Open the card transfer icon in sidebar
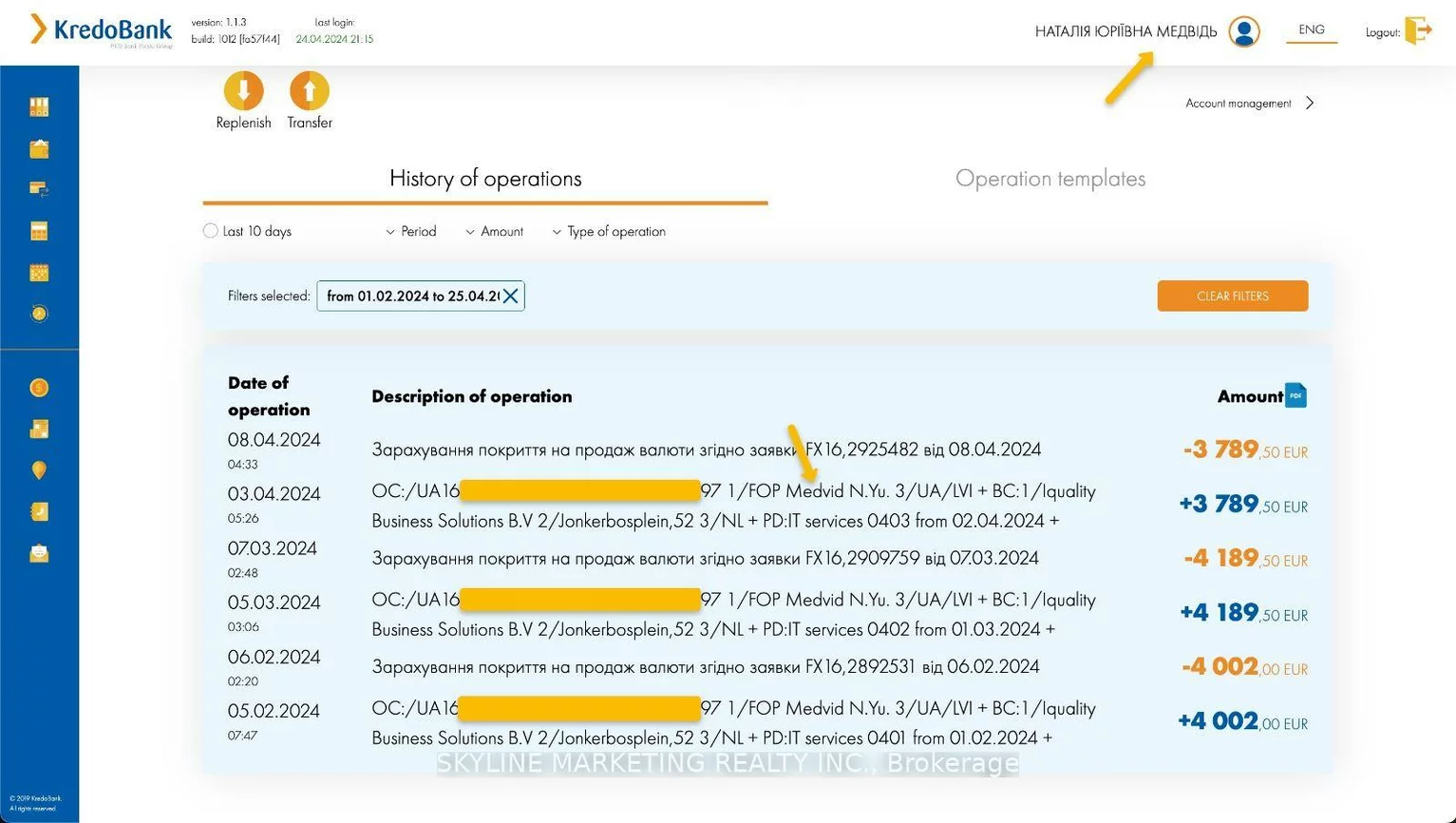This screenshot has height=823, width=1456. pyautogui.click(x=39, y=189)
